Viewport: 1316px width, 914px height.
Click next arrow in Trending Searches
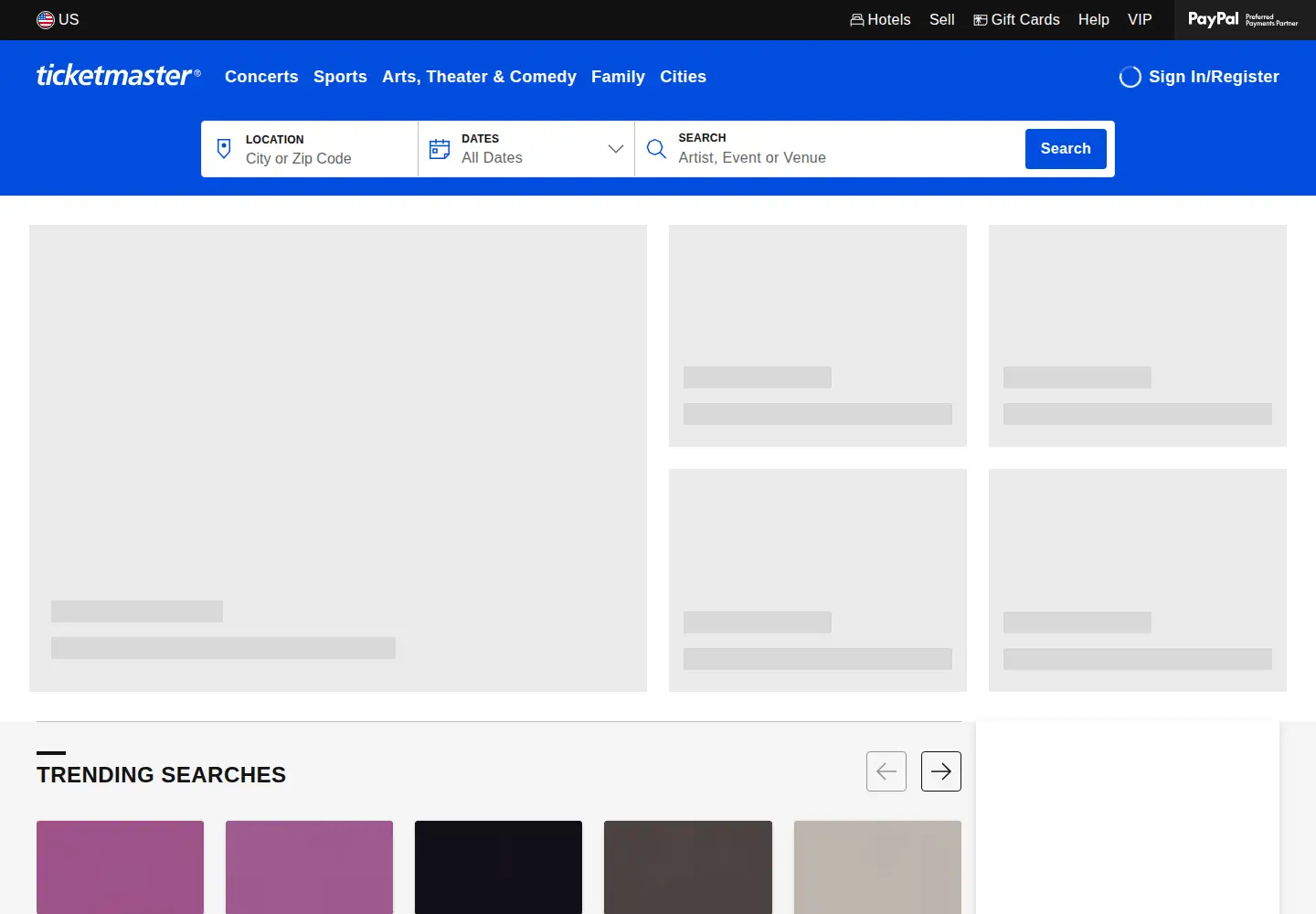point(941,771)
